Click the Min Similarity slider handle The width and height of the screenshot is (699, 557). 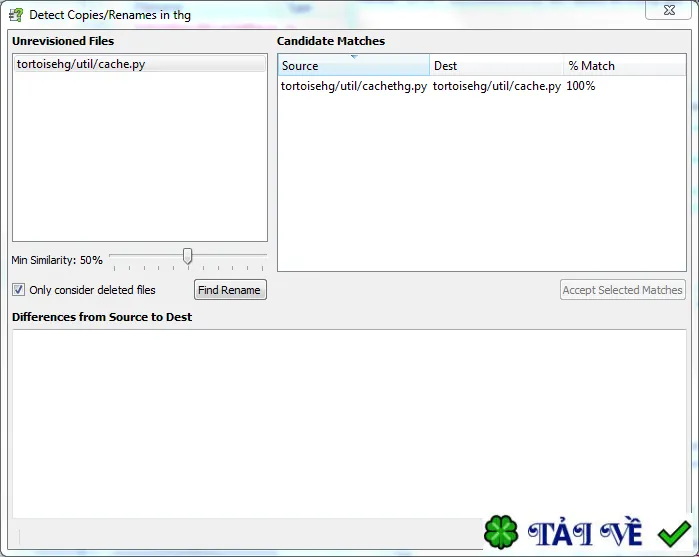[188, 256]
